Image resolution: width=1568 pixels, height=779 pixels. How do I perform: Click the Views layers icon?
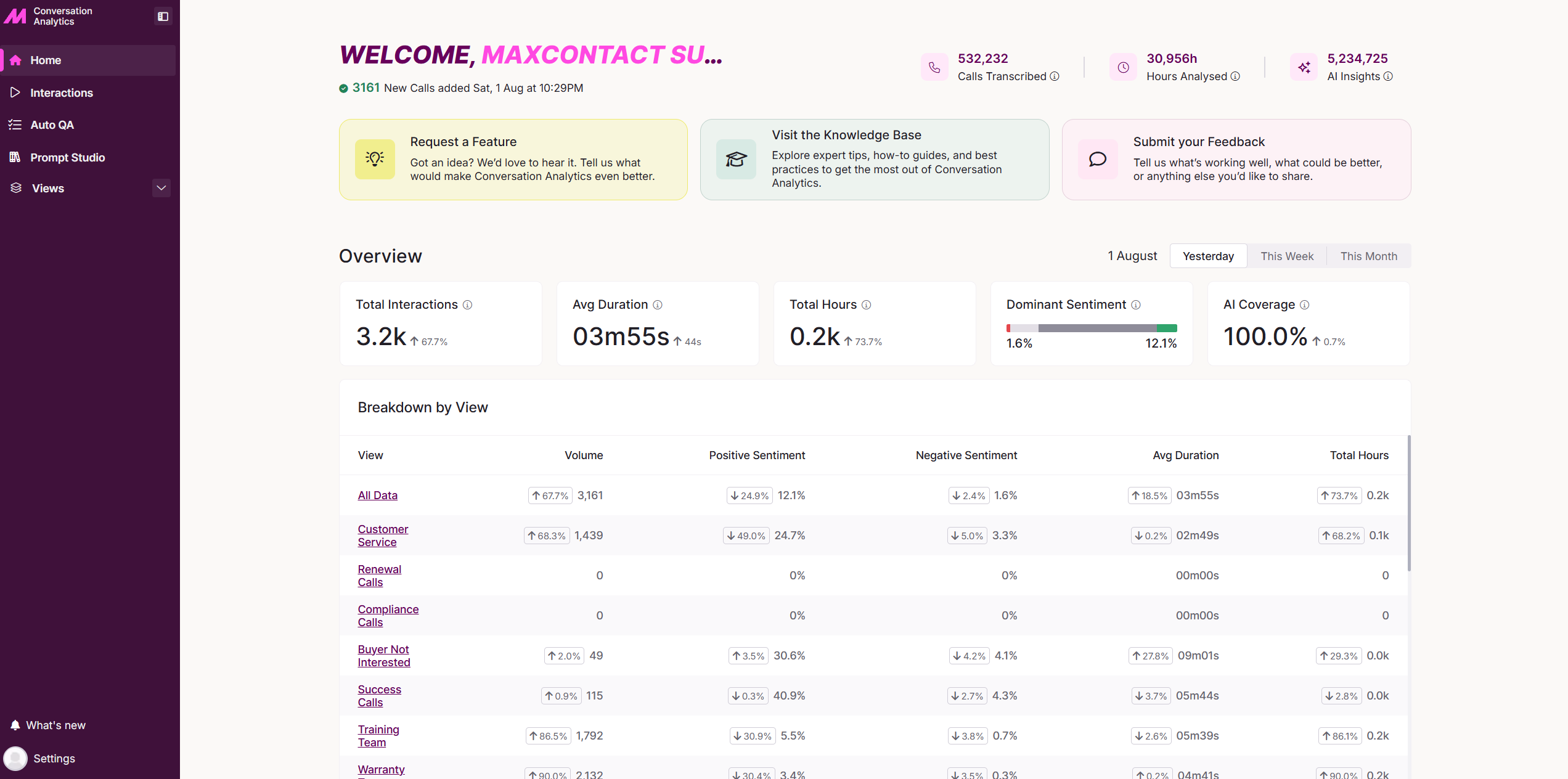(x=16, y=188)
